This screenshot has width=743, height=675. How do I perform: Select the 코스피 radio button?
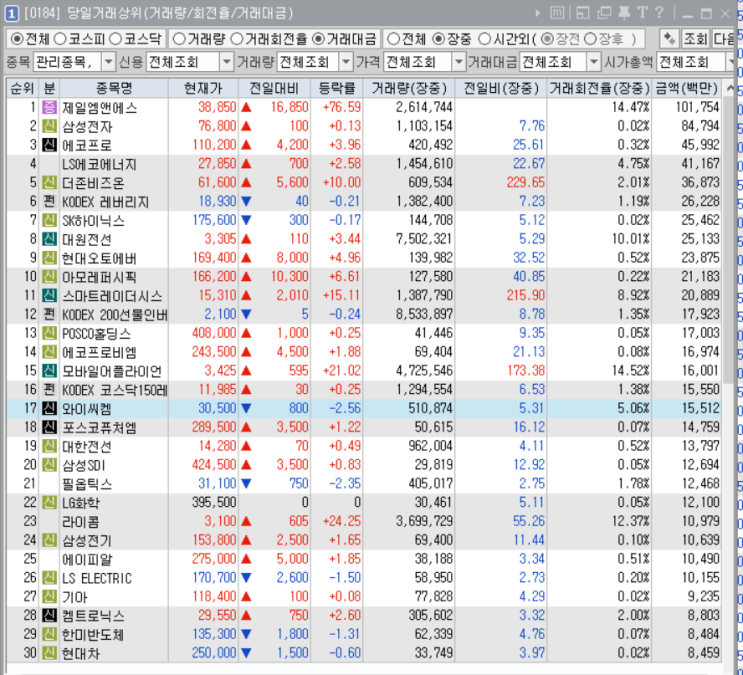60,39
